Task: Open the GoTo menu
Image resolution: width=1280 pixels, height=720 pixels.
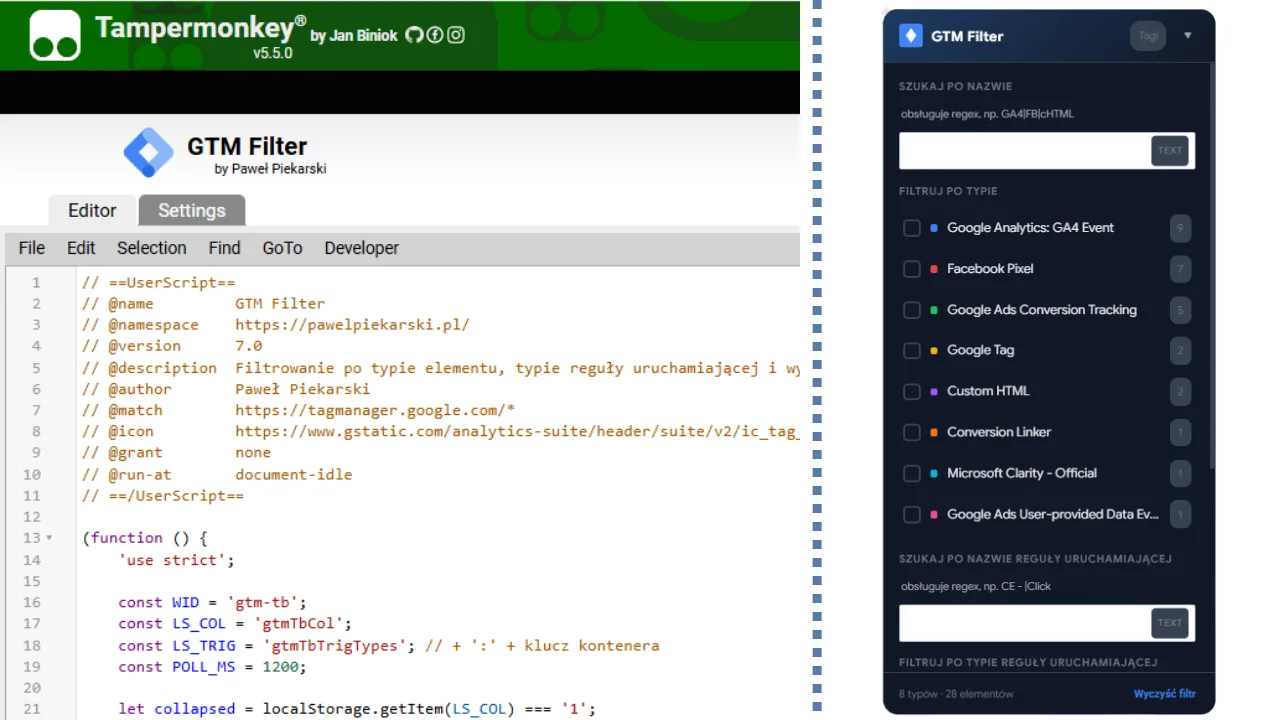Action: tap(282, 248)
